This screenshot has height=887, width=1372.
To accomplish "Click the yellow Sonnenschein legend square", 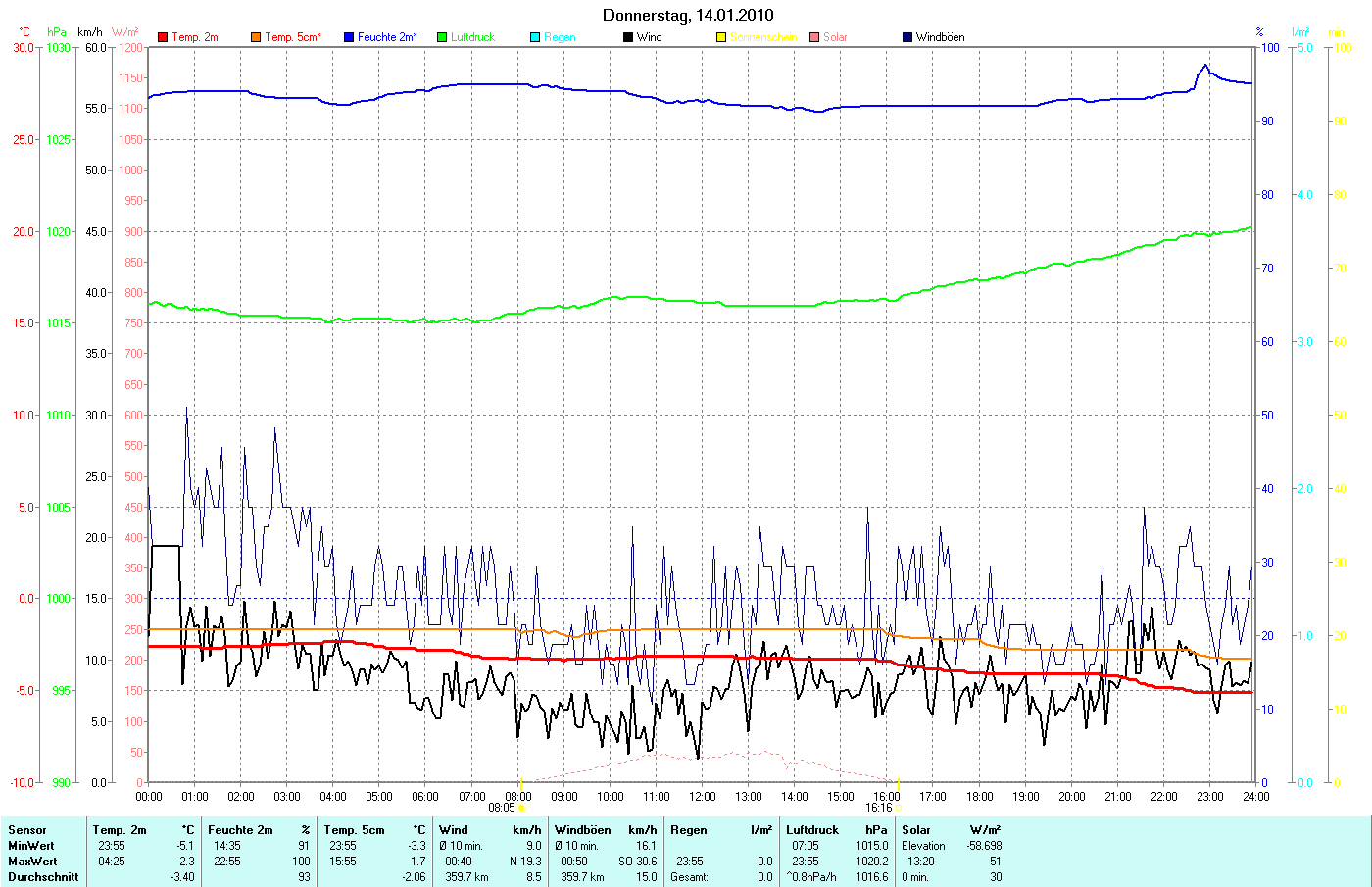I will click(721, 37).
